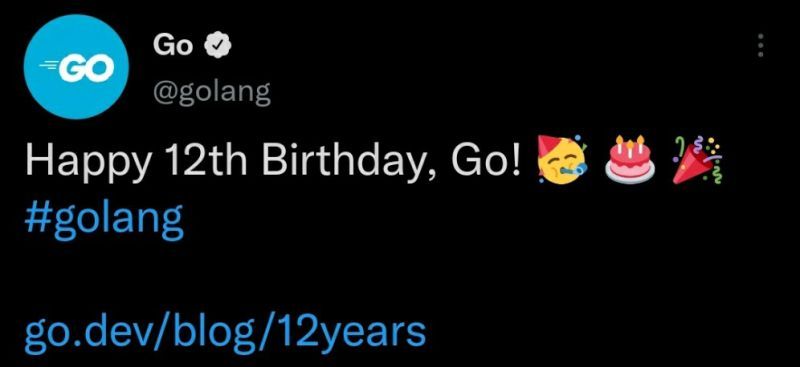
Task: Open the Go profile avatar
Action: click(77, 67)
